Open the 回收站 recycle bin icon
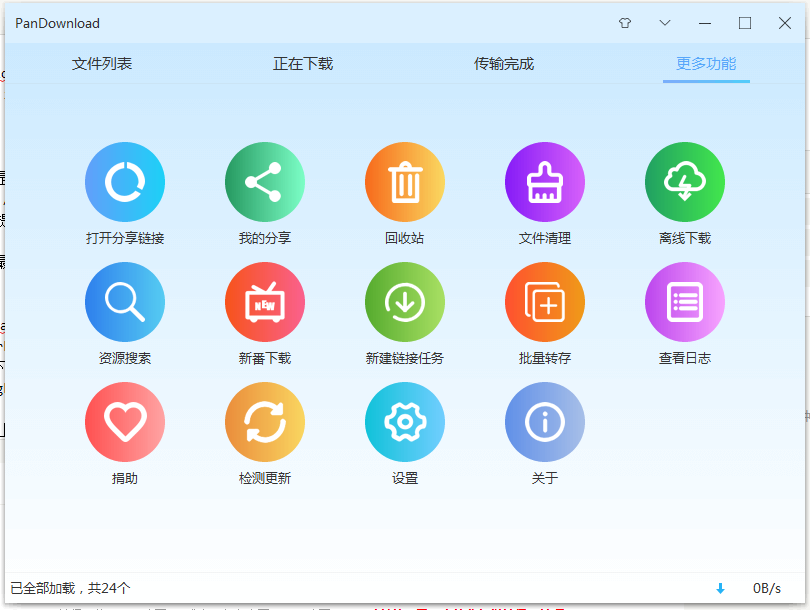Viewport: 810px width, 610px height. pyautogui.click(x=405, y=182)
